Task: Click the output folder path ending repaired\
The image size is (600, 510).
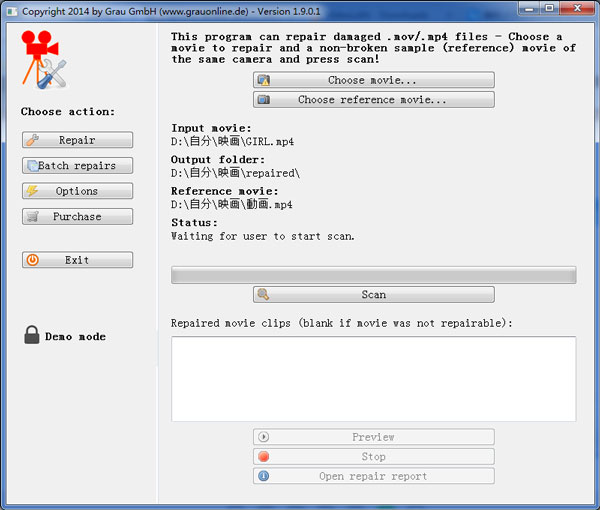Action: click(235, 173)
